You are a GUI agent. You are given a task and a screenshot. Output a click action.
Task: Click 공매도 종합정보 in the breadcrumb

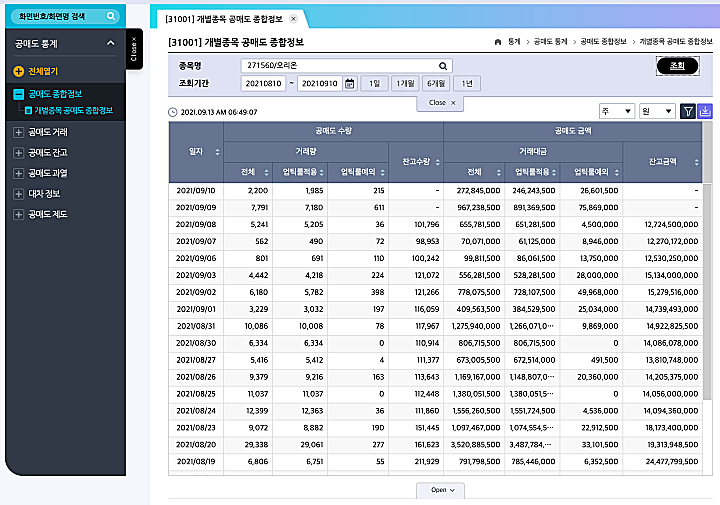[603, 42]
